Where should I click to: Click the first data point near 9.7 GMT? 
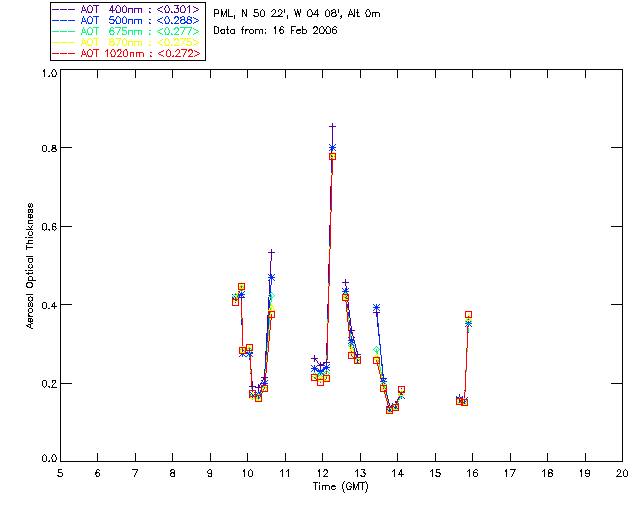(236, 301)
